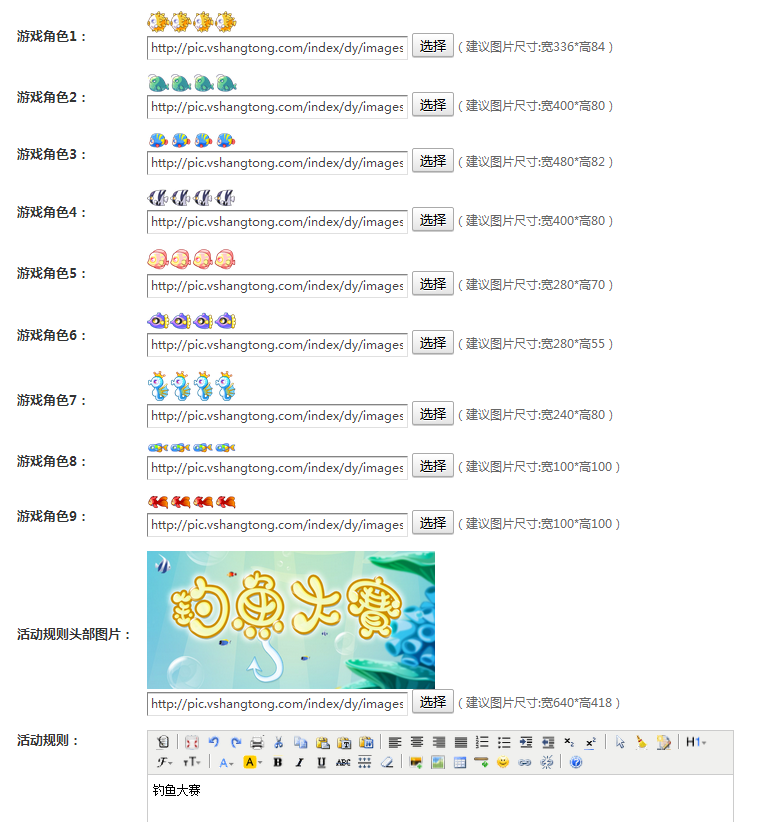Open the editor help icon

coord(576,762)
